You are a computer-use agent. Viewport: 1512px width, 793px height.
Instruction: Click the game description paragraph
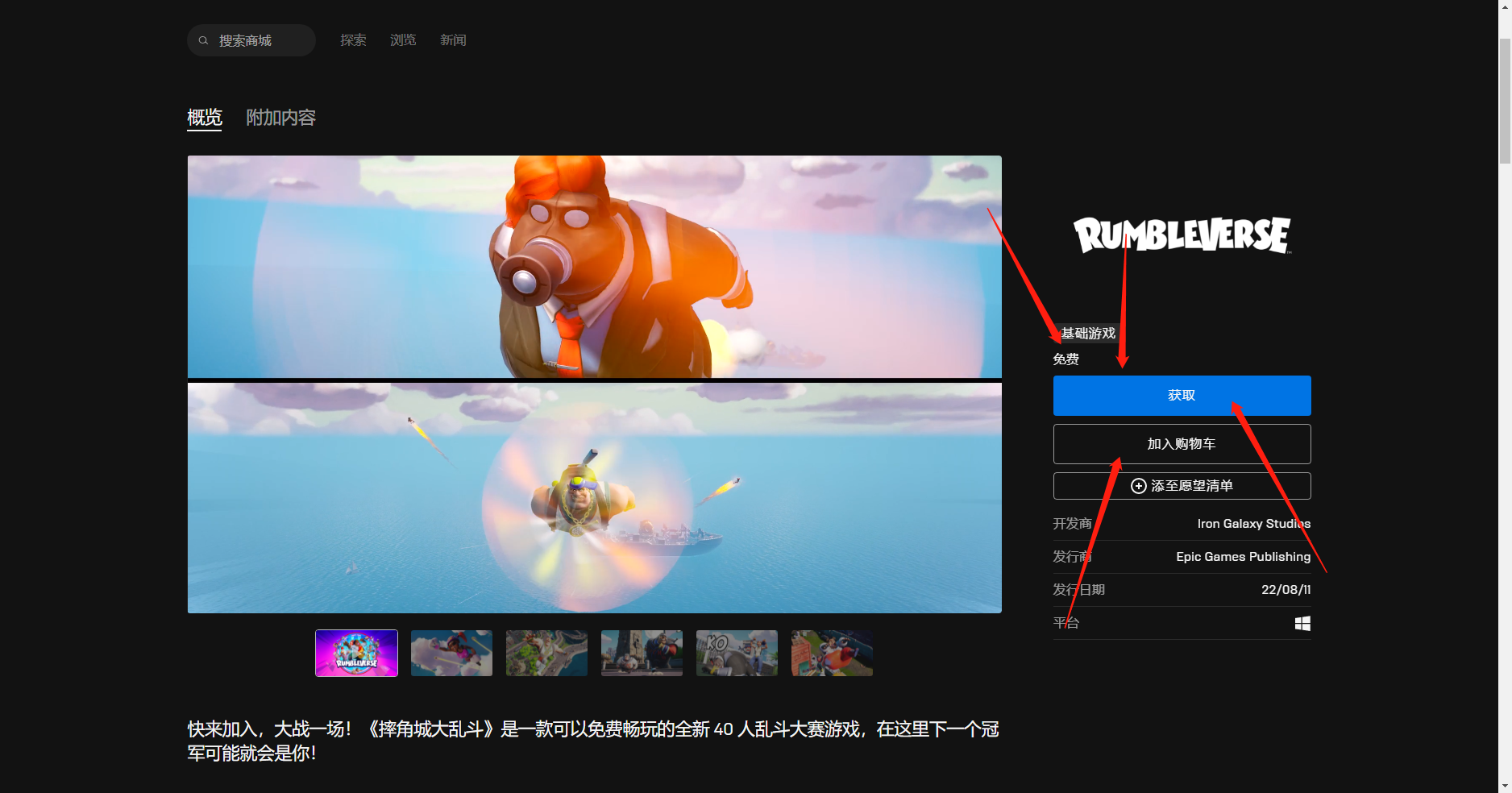[x=593, y=741]
